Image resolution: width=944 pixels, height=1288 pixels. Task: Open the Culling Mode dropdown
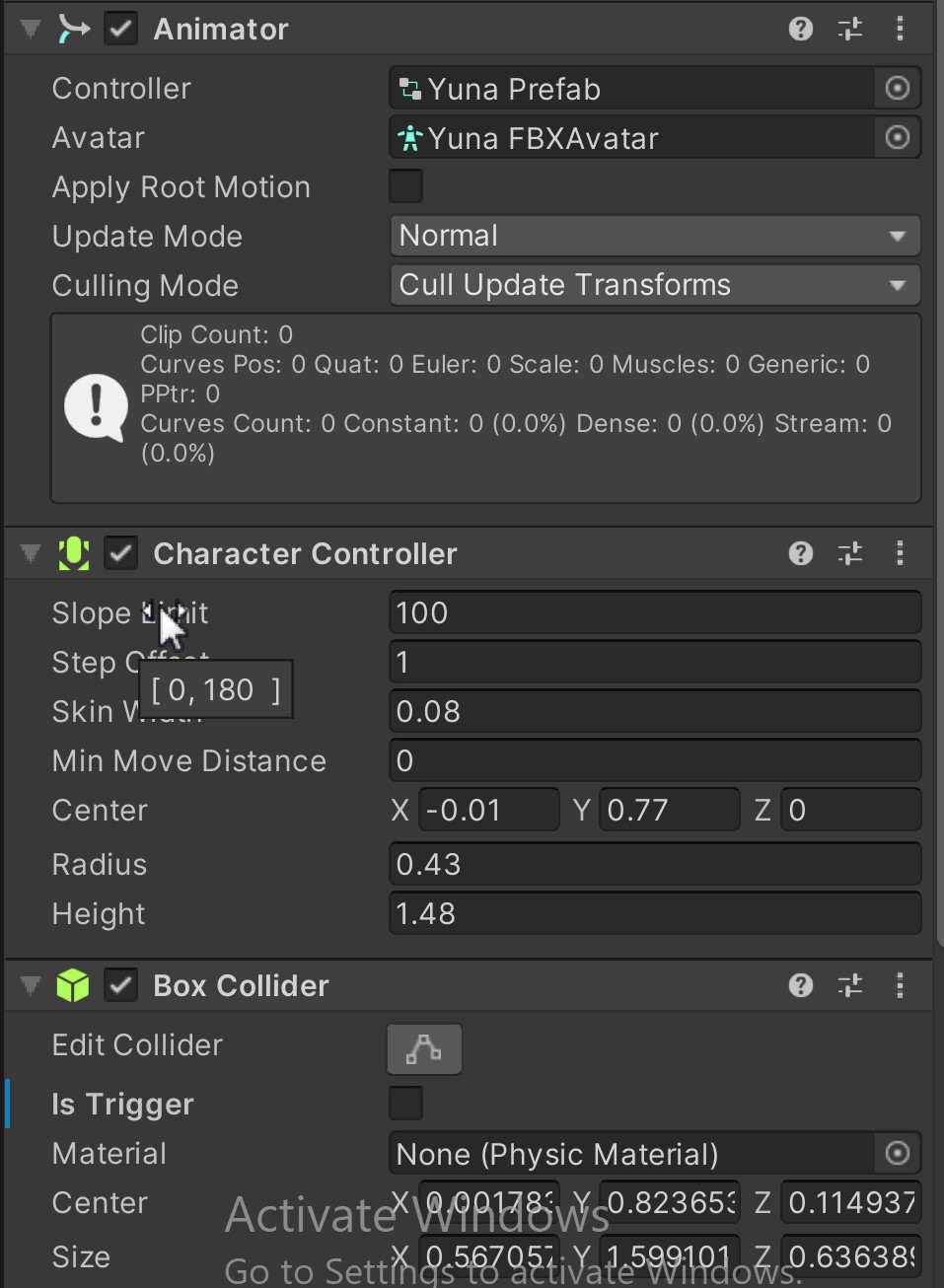[655, 285]
